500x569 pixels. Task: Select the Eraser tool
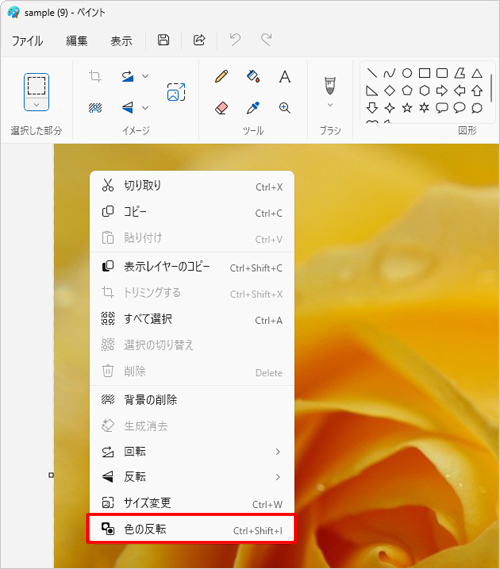click(221, 108)
